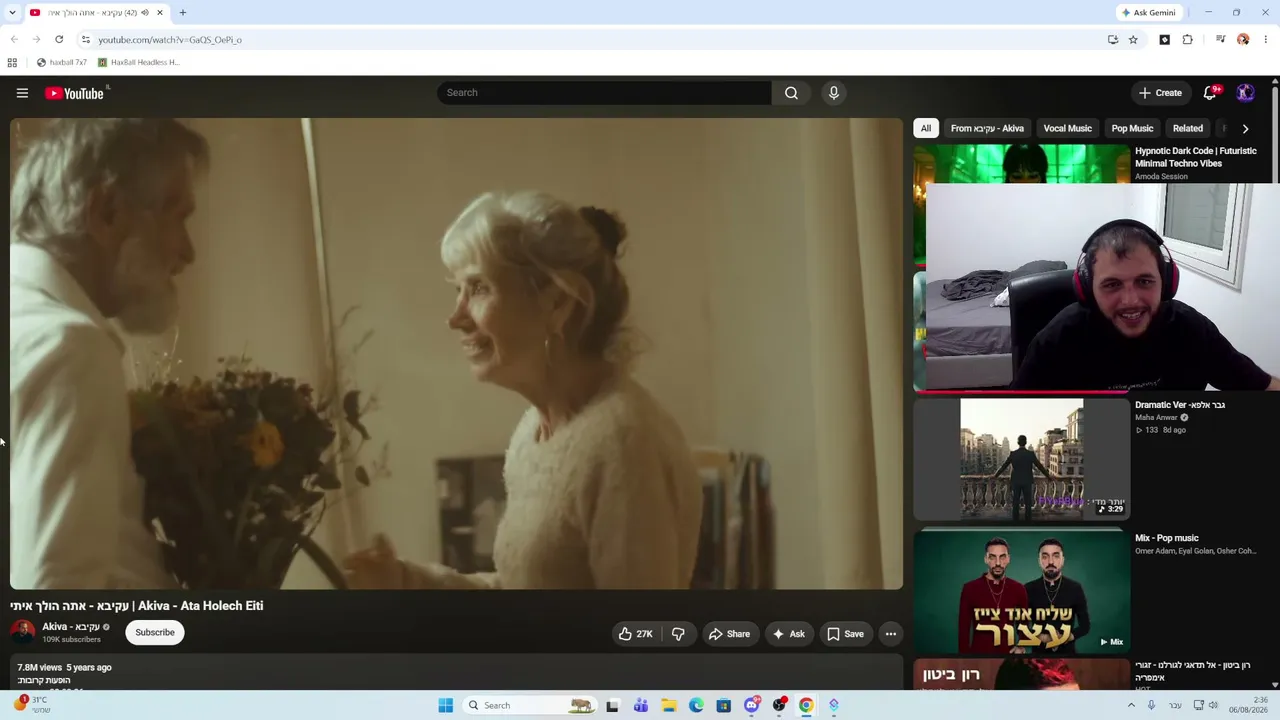
Task: Open the Akiva channel avatar
Action: 22,632
